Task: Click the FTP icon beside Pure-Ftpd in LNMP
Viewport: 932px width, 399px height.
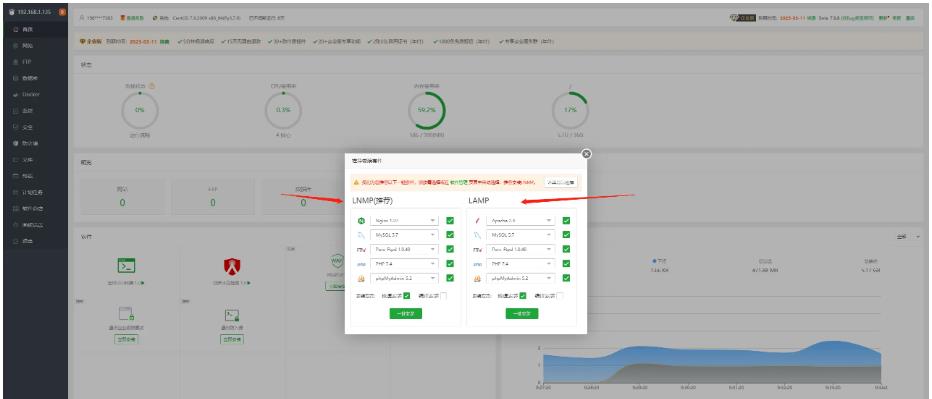Action: [361, 249]
